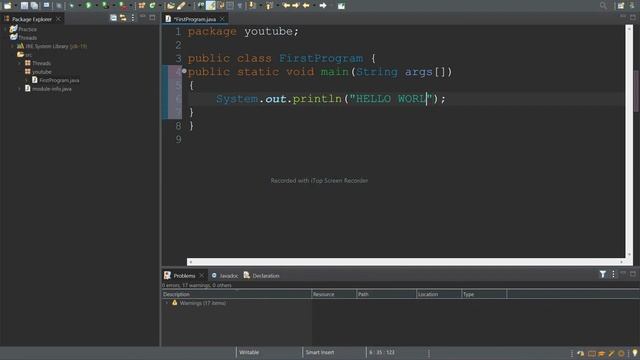The height and width of the screenshot is (360, 640).
Task: Click the Forward white arrow toolbar icon
Action: (x=323, y=6)
